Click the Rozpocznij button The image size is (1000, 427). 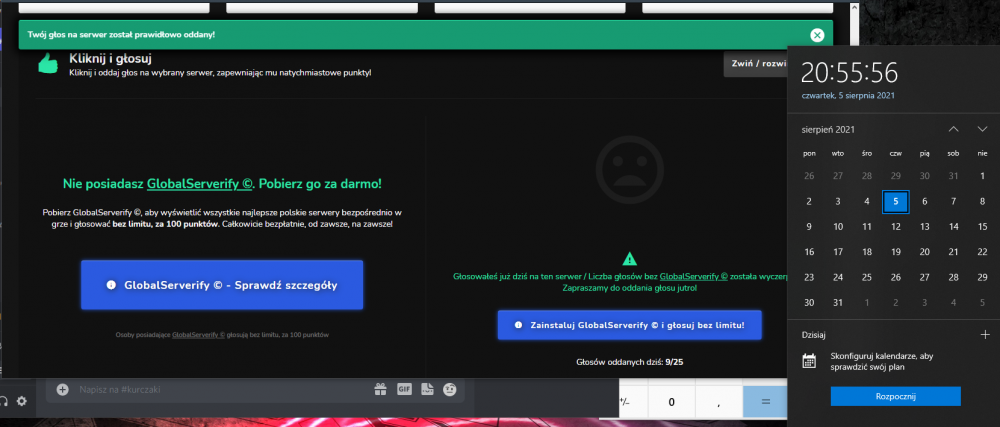(895, 396)
